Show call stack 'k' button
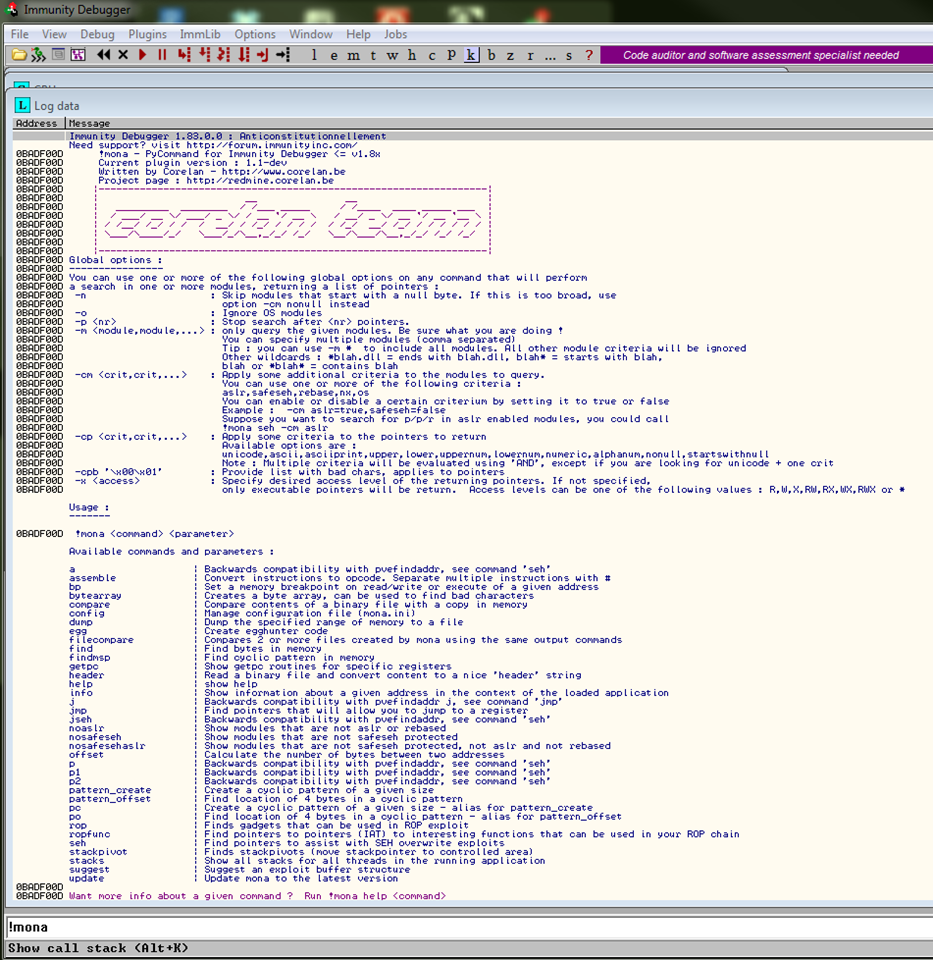933x960 pixels. 471,55
